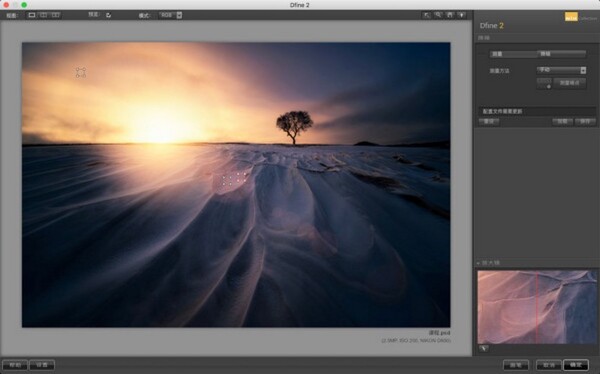Click the loupe pin icon below thumbnail
600x374 pixels.
pyautogui.click(x=484, y=348)
